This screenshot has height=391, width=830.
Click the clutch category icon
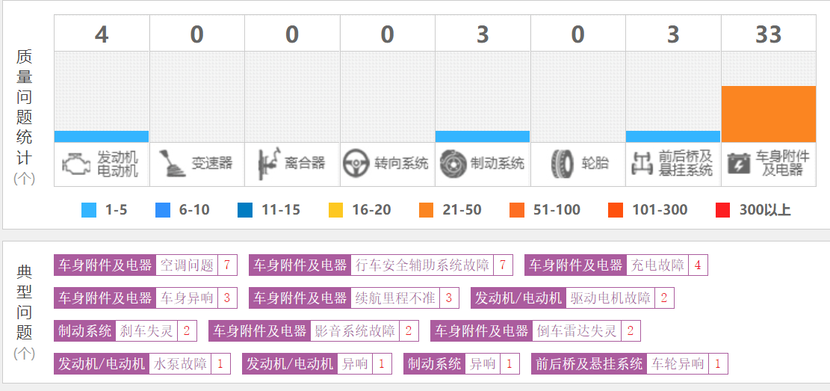click(x=268, y=164)
